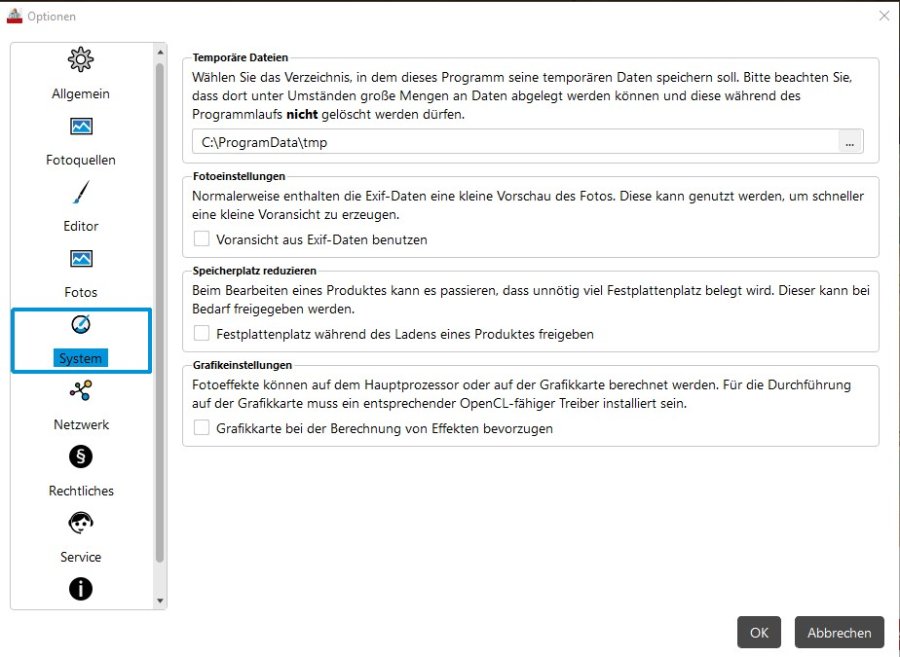The image size is (900, 657).
Task: Open the Netzwerk nodes icon
Action: (x=81, y=390)
